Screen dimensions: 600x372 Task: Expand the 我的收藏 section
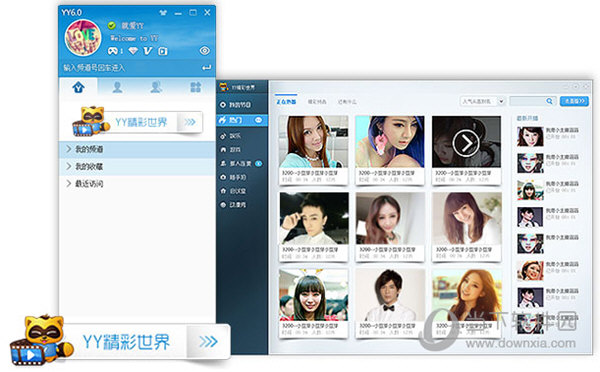[137, 166]
